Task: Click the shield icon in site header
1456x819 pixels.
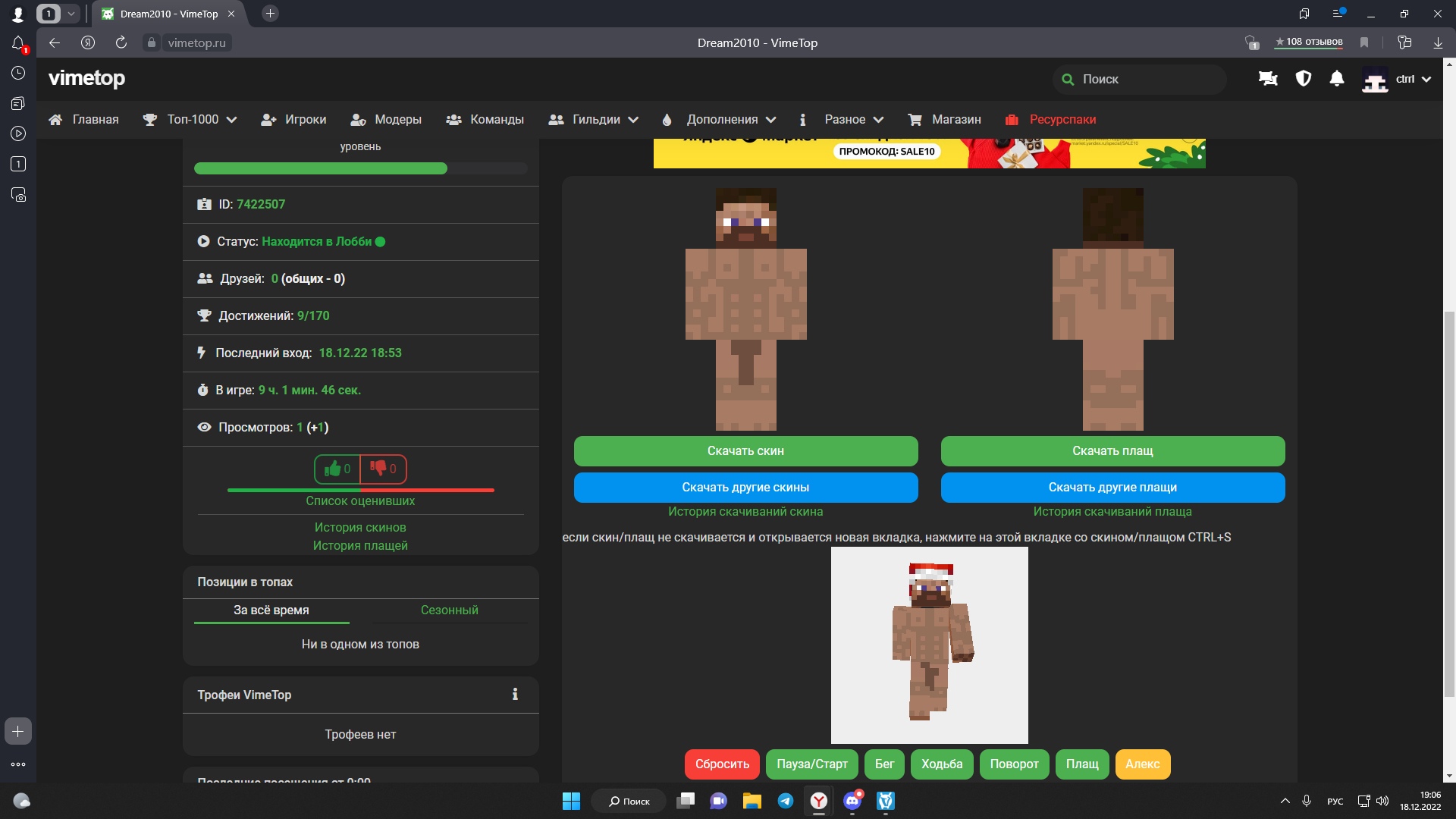Action: tap(1303, 79)
